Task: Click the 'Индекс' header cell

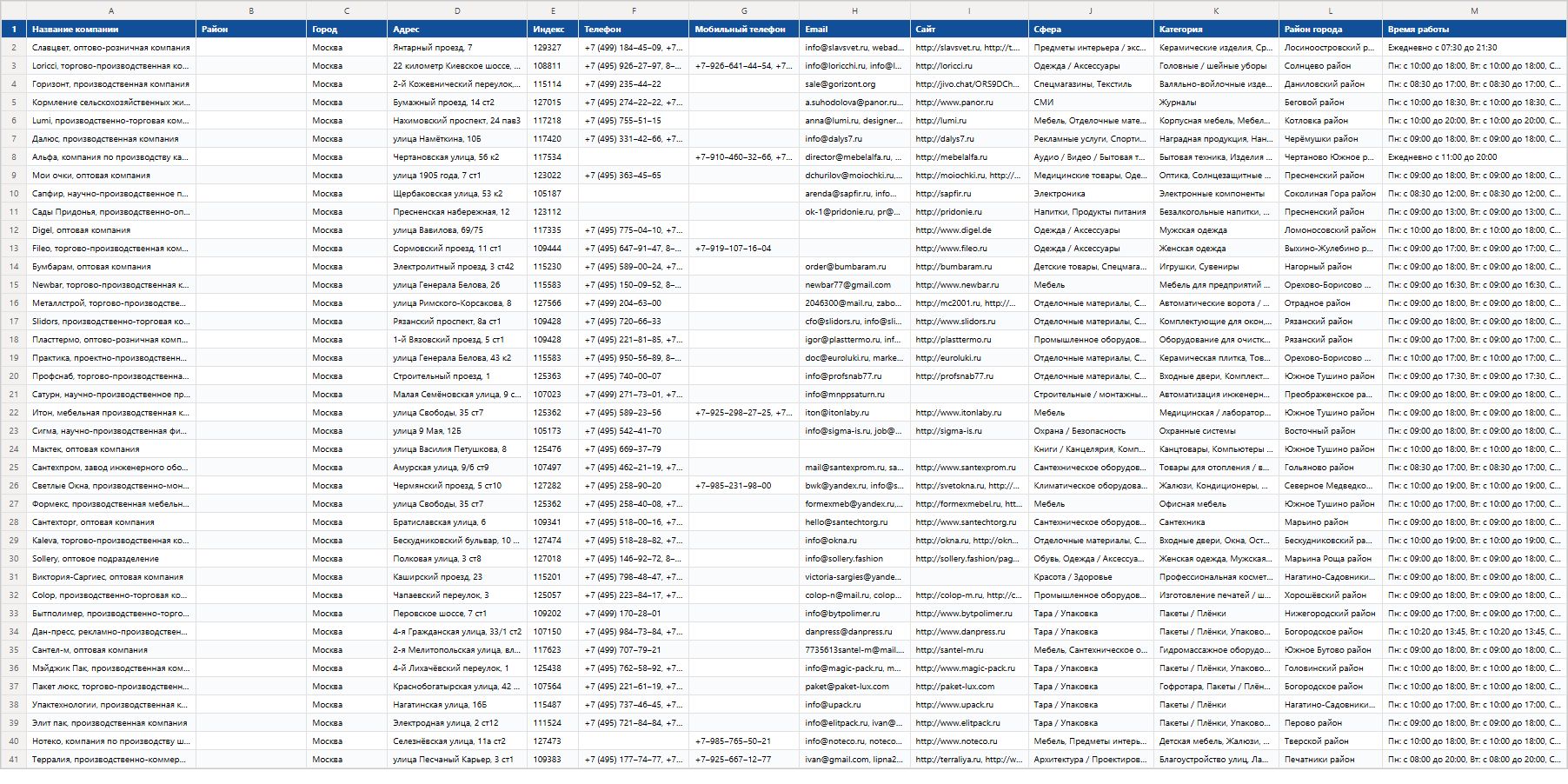Action: click(x=553, y=29)
